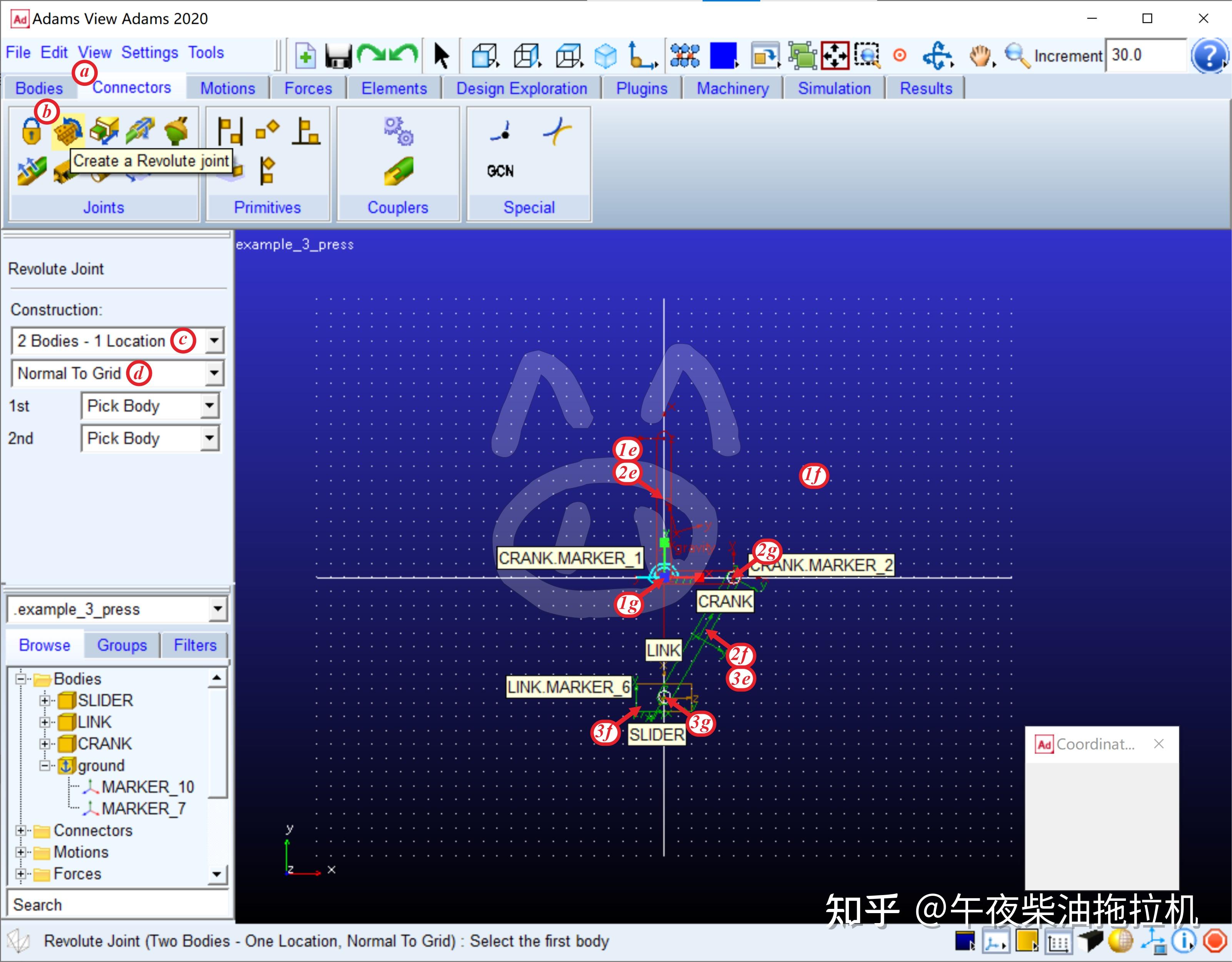Viewport: 1232px width, 962px height.
Task: Click the multi-node grid icon in the toolbar
Action: tap(685, 56)
